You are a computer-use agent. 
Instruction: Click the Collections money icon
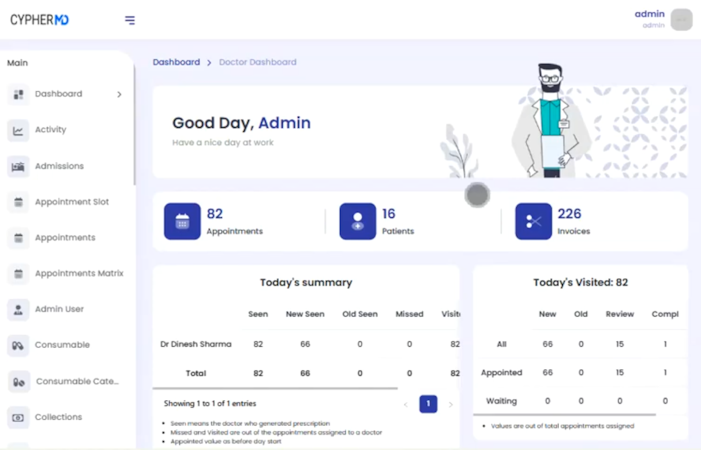pos(18,417)
